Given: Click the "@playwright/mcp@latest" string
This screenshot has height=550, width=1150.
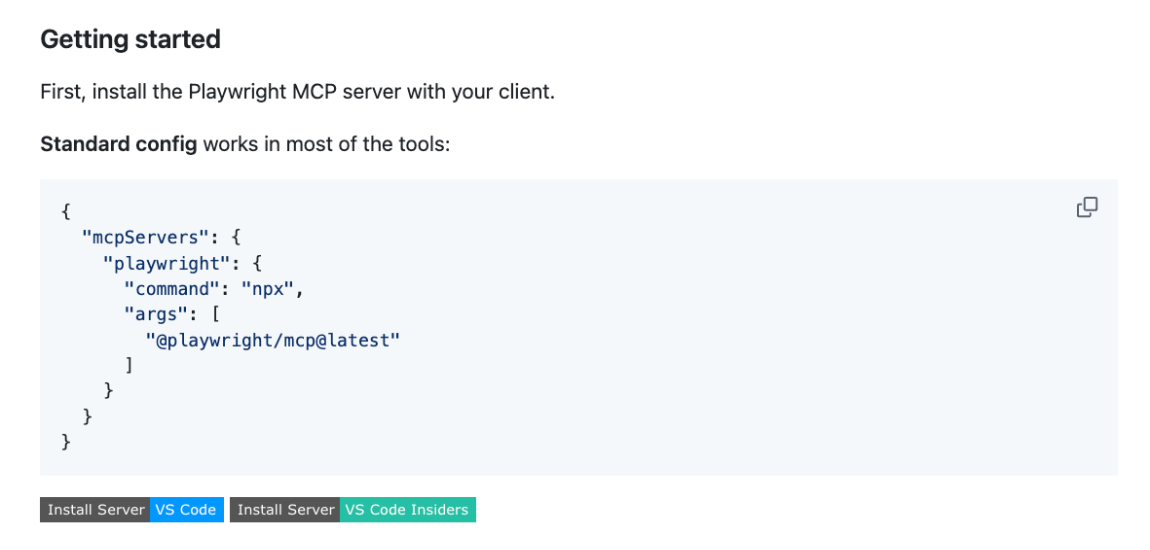Looking at the screenshot, I should coord(272,340).
